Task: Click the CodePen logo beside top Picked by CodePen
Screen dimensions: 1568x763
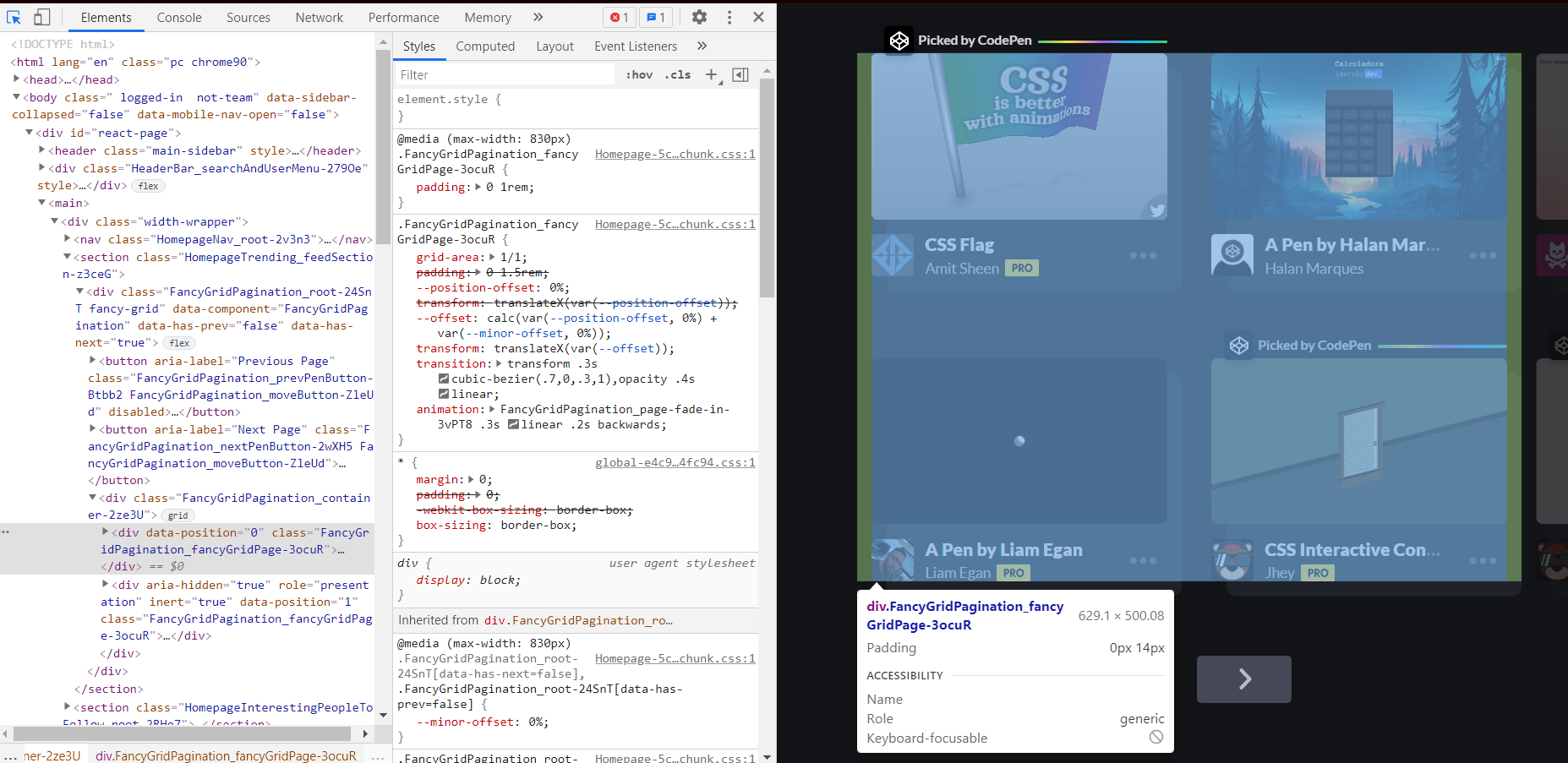Action: point(899,41)
